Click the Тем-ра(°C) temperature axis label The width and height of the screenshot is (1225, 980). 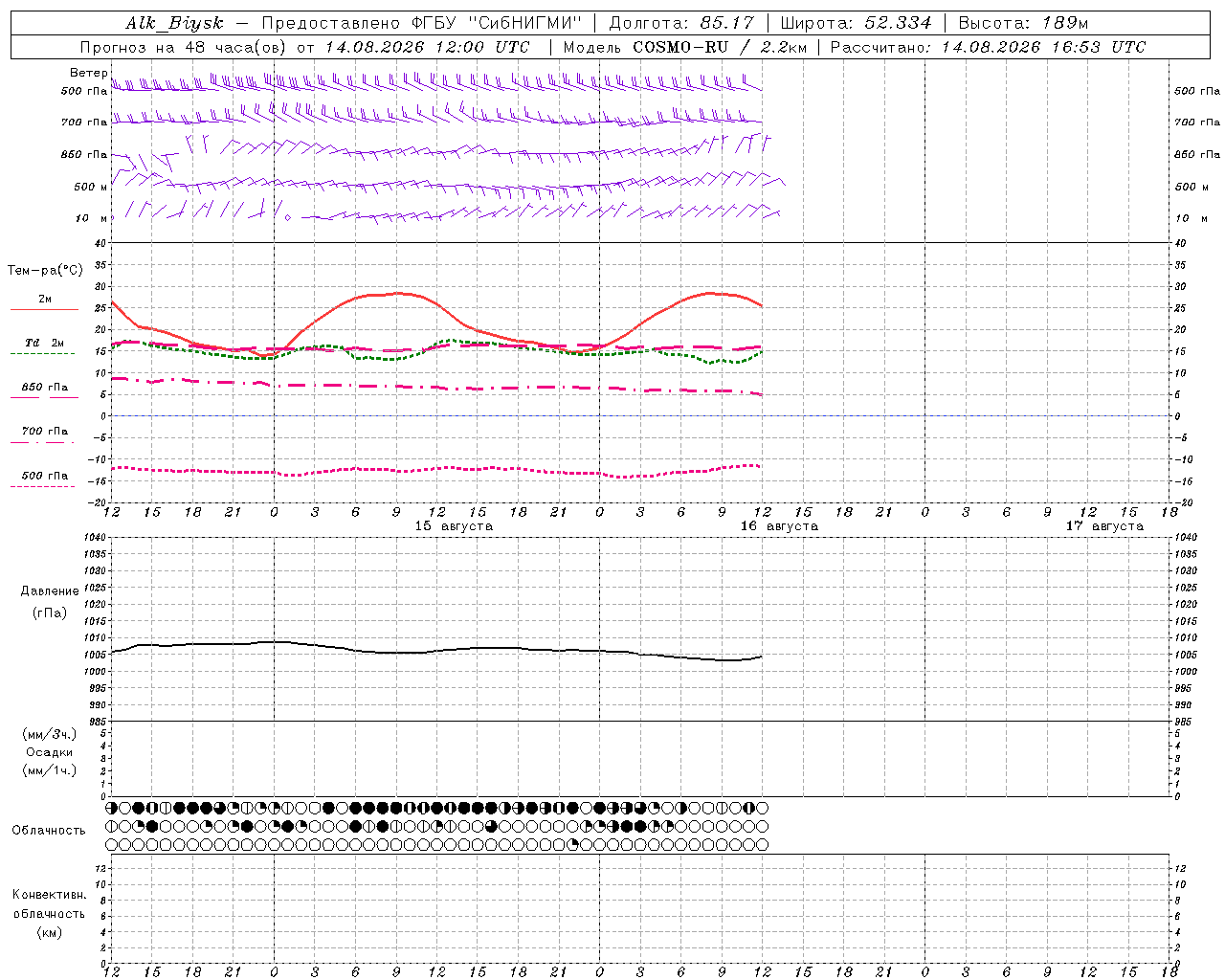tap(45, 271)
